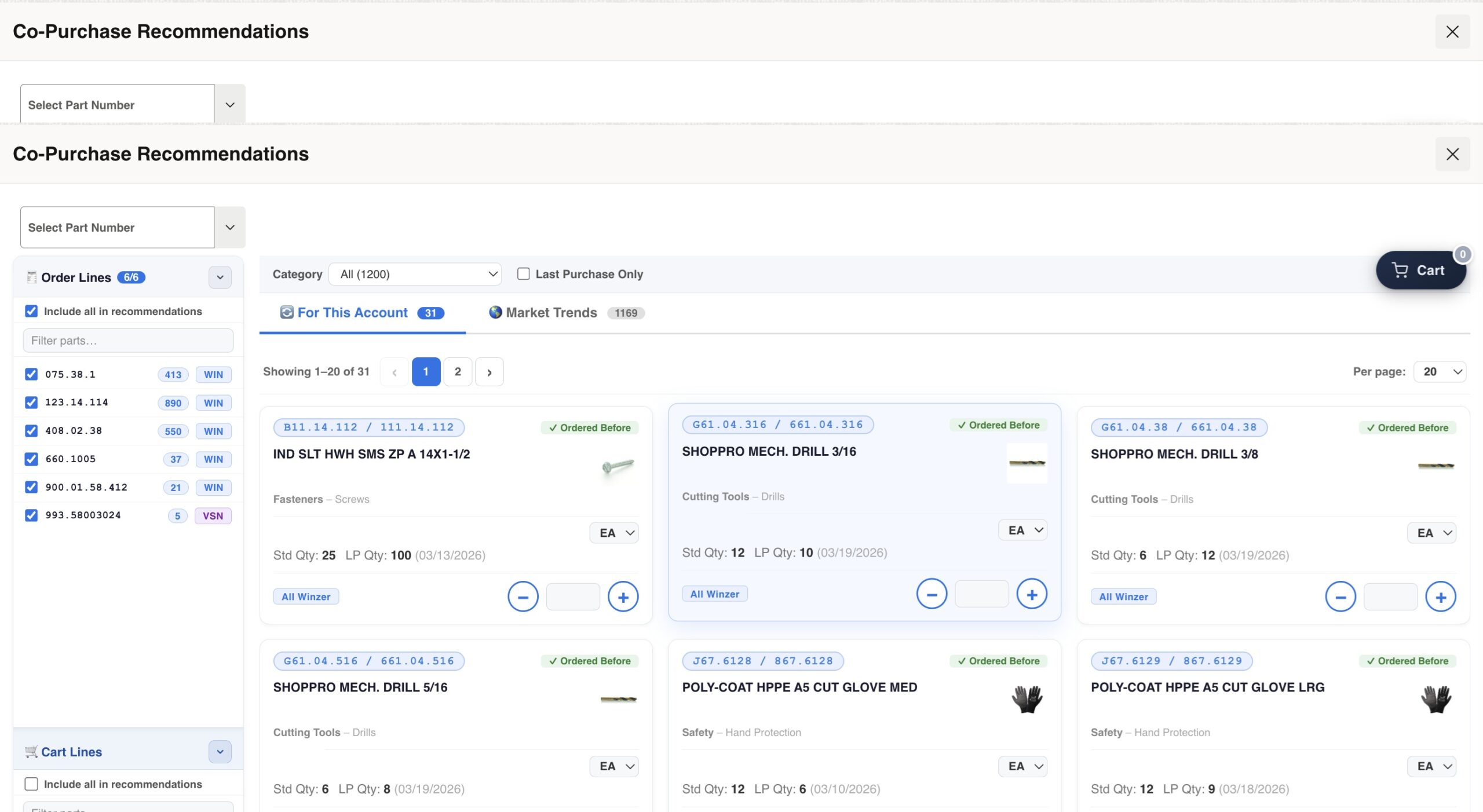Close the upper Co-Purchase Recommendations dialog
1483x812 pixels.
coord(1452,32)
